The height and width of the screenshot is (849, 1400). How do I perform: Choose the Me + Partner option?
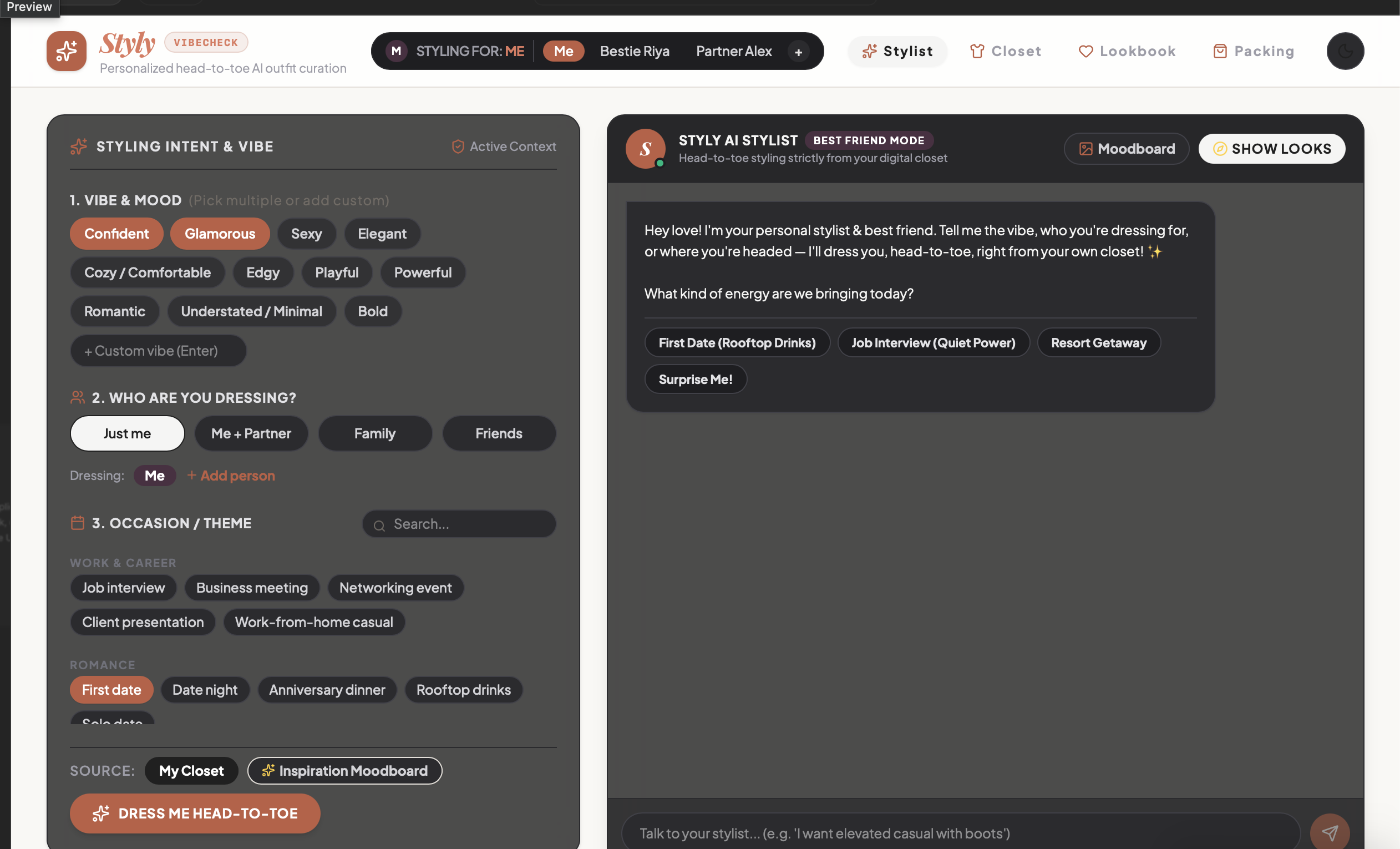pyautogui.click(x=251, y=433)
